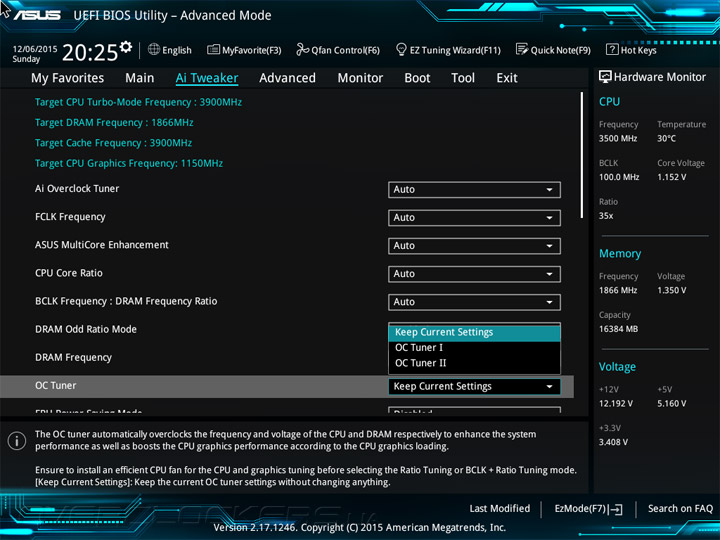The image size is (720, 540).
Task: Click the 3500 MHz CPU frequency value
Action: [x=618, y=138]
